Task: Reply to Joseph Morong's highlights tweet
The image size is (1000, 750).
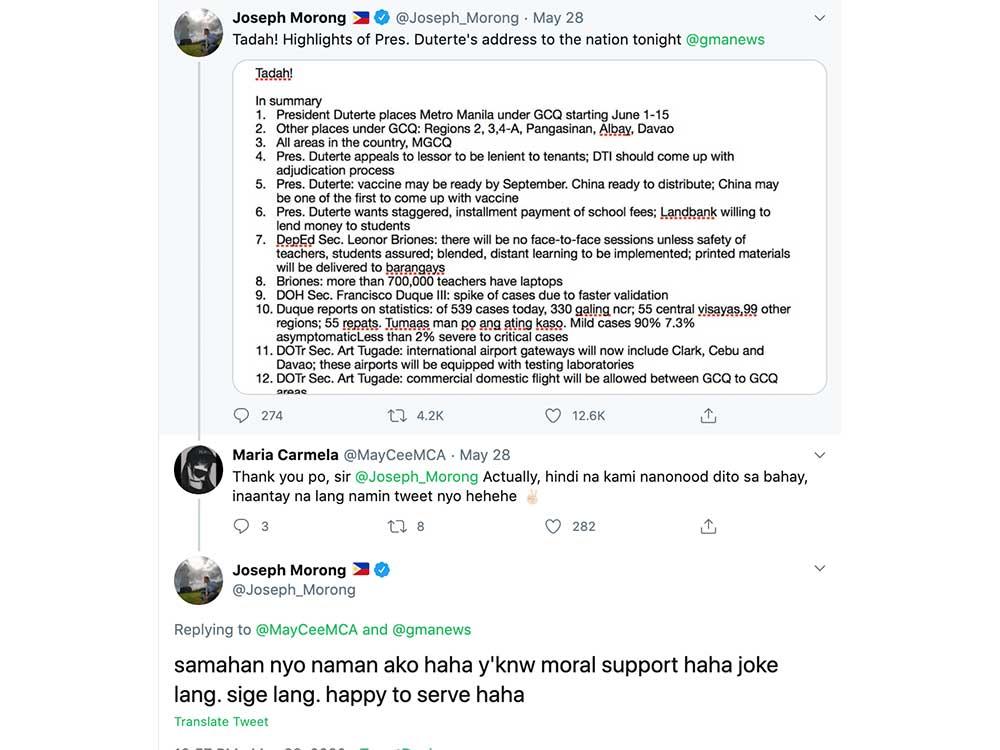Action: [241, 415]
